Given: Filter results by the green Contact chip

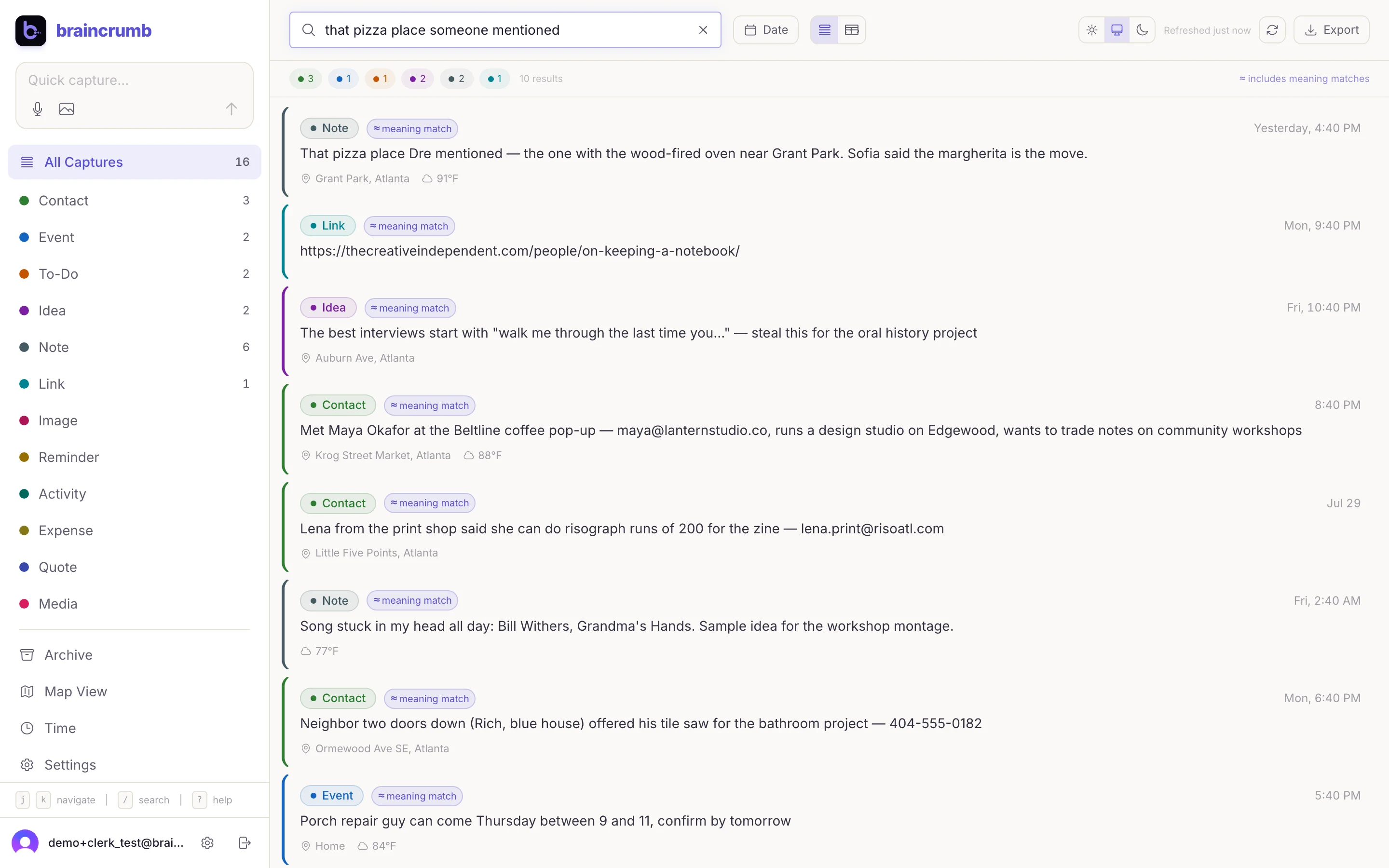Looking at the screenshot, I should (x=305, y=79).
